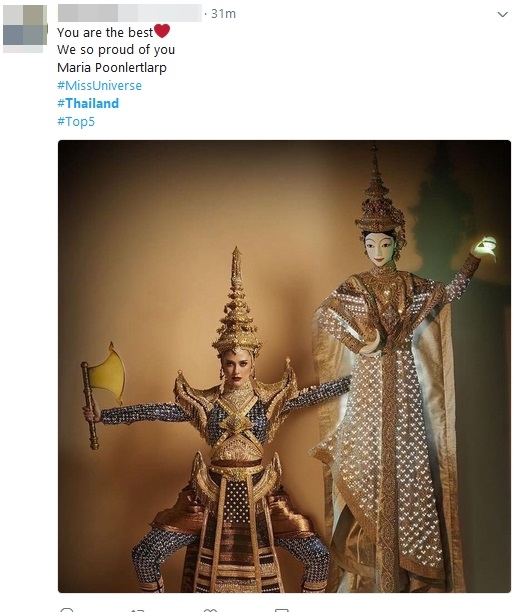Follow the #Top5 hashtag link
Viewport: 517px width, 612px height.
point(76,121)
